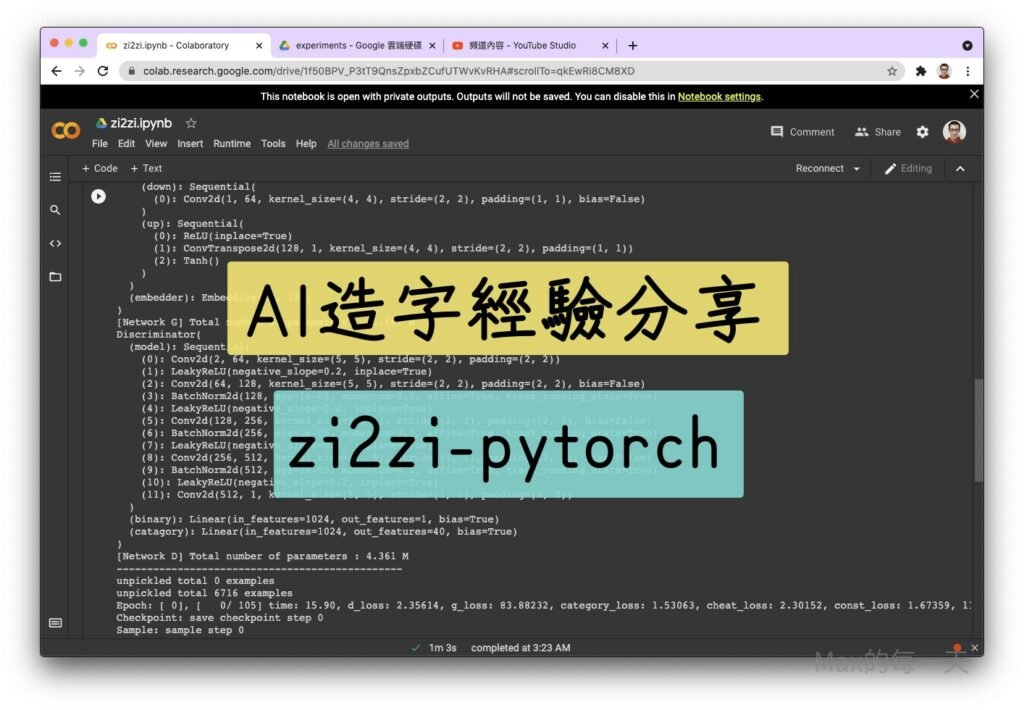Open the Runtime menu
The height and width of the screenshot is (710, 1024).
(232, 143)
